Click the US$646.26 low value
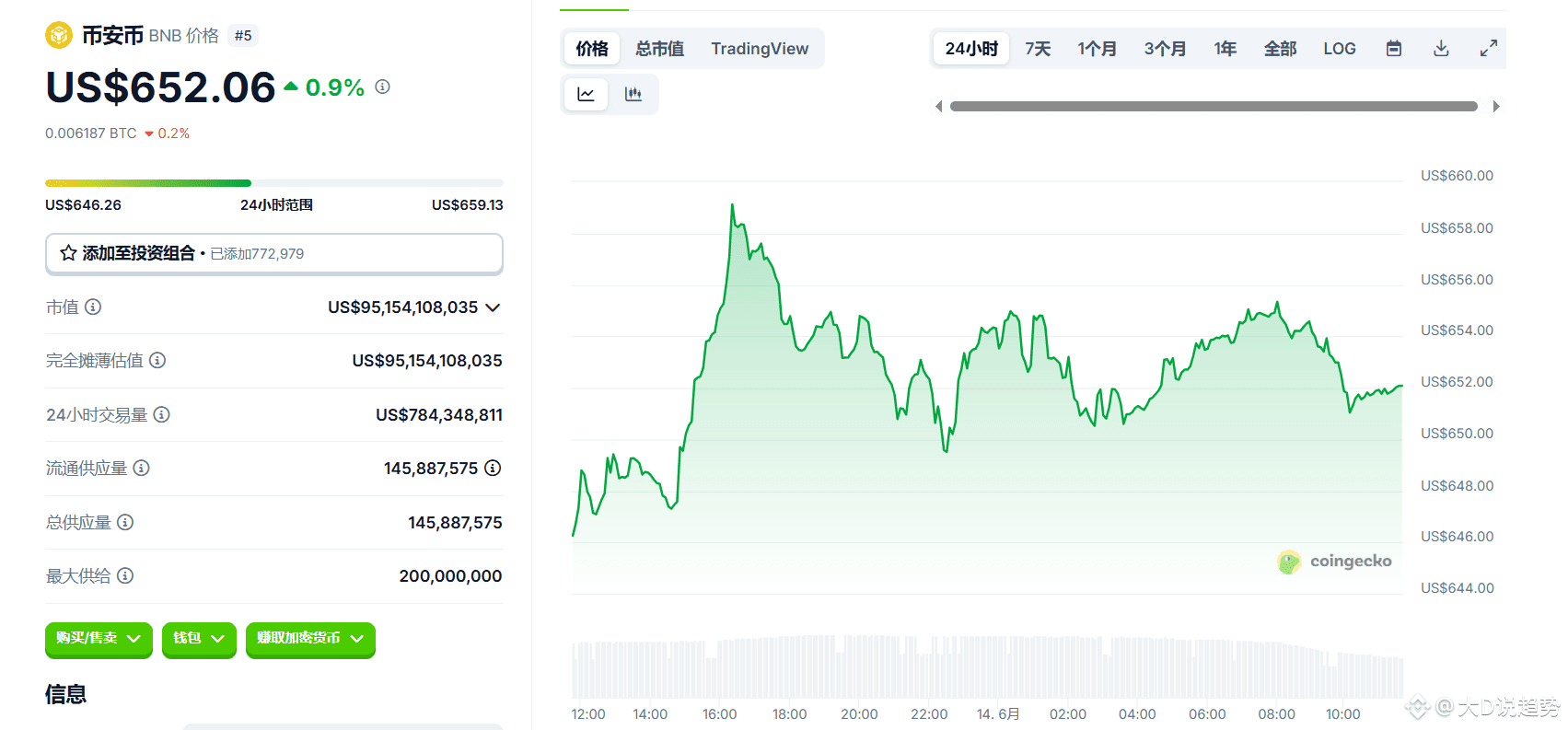Image resolution: width=1568 pixels, height=730 pixels. [x=83, y=205]
